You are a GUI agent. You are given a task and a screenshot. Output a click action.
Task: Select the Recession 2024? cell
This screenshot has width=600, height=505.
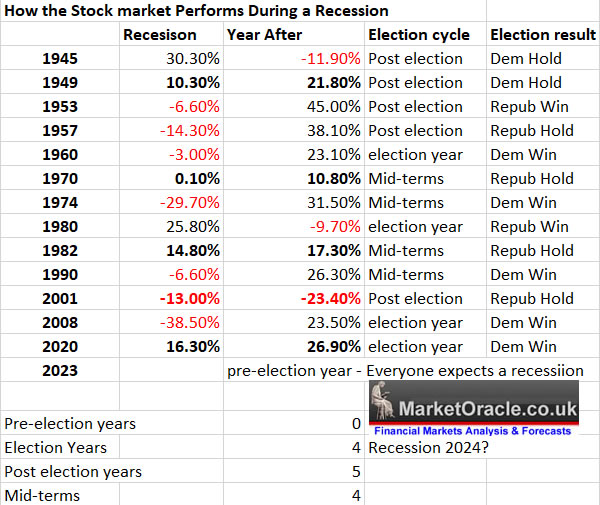[420, 447]
